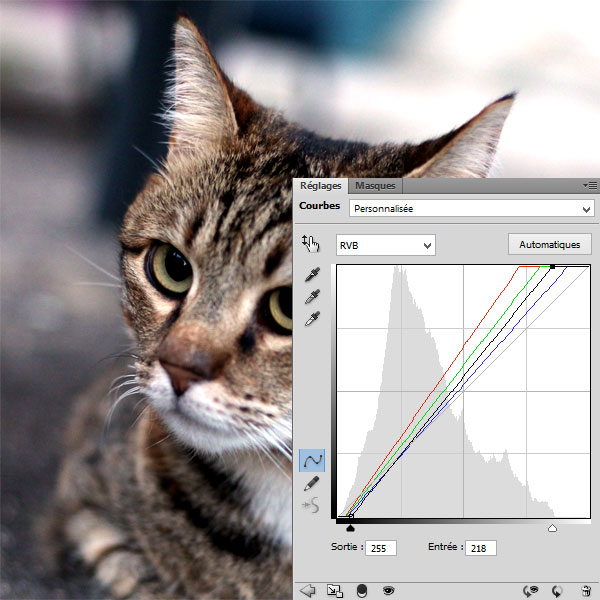Clip adjustment to layer below

coord(362,591)
